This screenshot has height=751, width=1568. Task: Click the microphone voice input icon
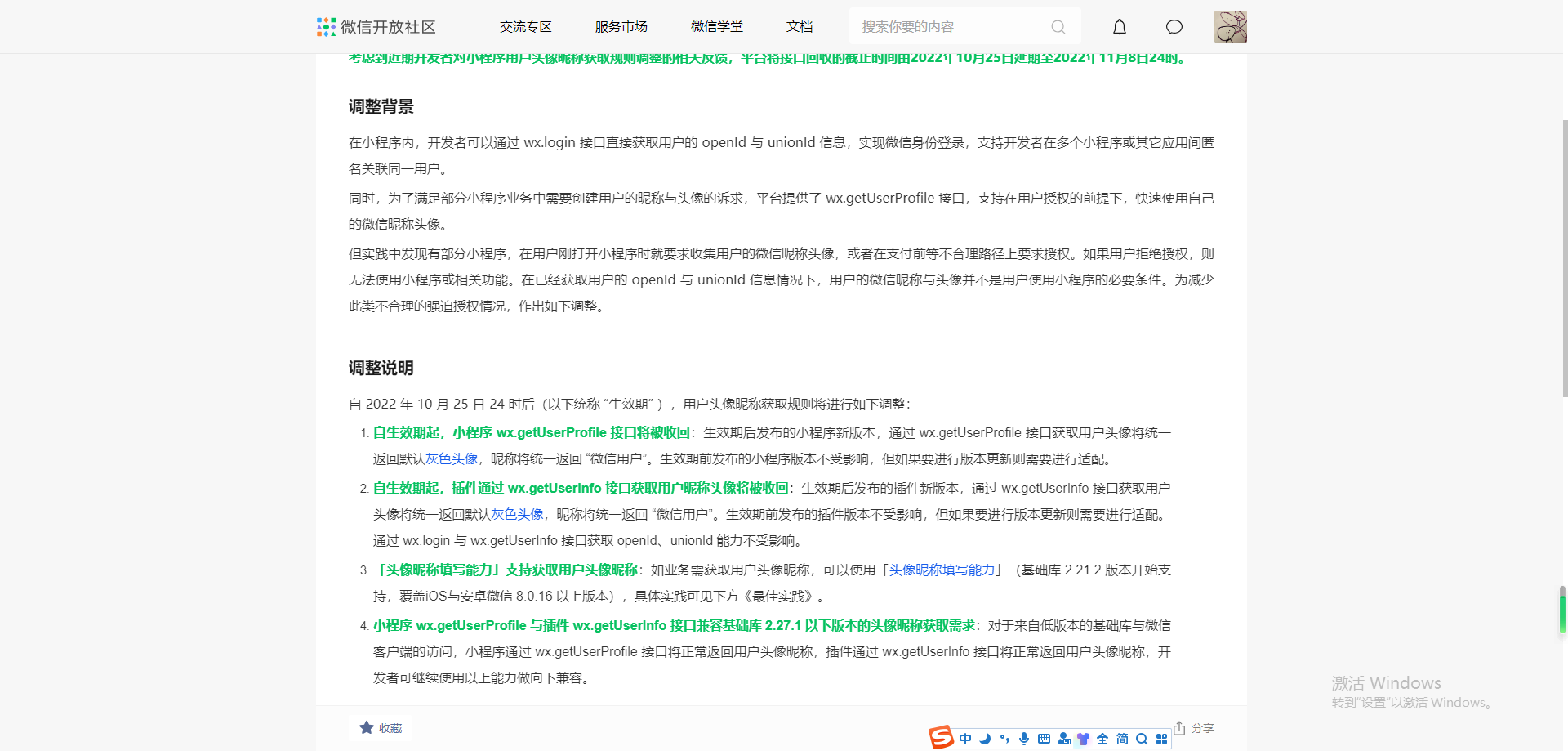point(1024,739)
